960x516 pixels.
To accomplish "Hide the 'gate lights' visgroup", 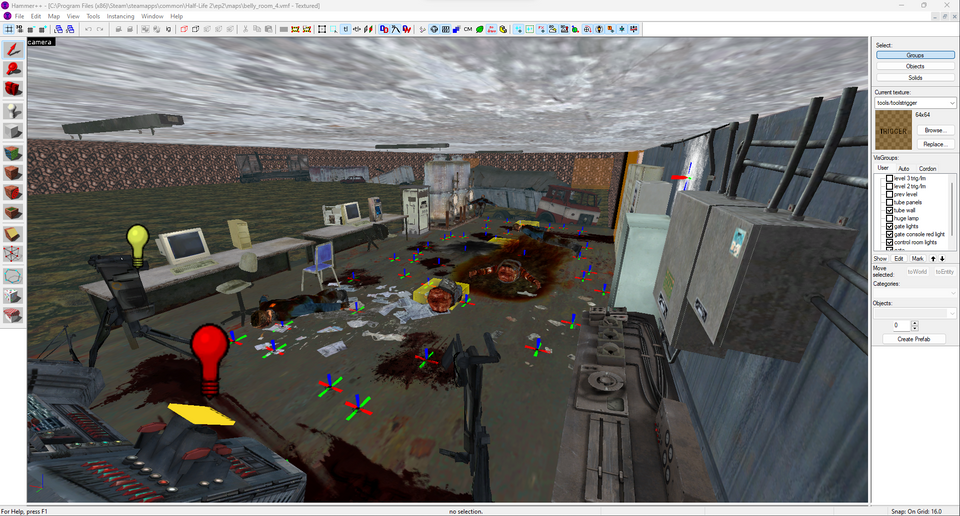I will [x=890, y=226].
